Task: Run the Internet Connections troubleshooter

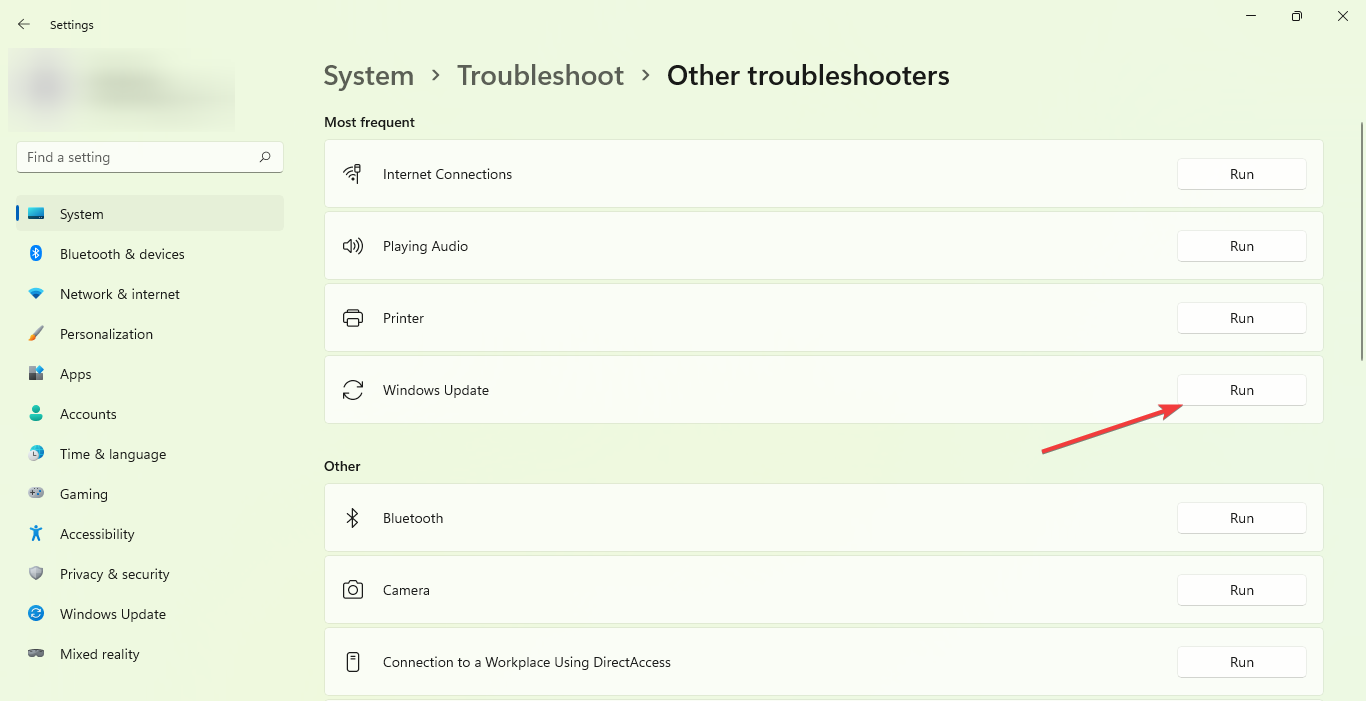Action: coord(1241,174)
